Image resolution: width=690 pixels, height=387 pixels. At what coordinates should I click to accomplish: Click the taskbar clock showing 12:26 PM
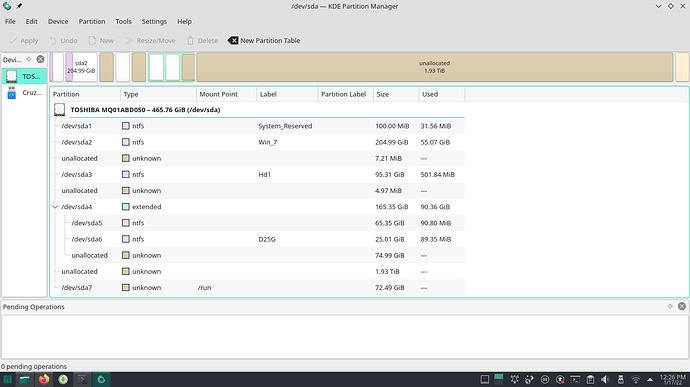click(672, 380)
